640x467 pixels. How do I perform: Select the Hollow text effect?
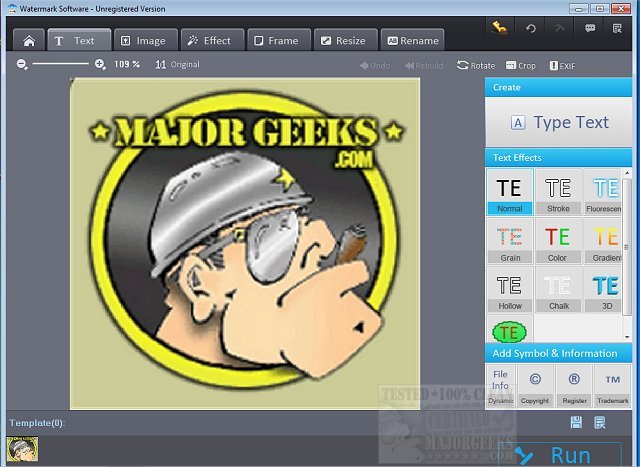coord(510,289)
